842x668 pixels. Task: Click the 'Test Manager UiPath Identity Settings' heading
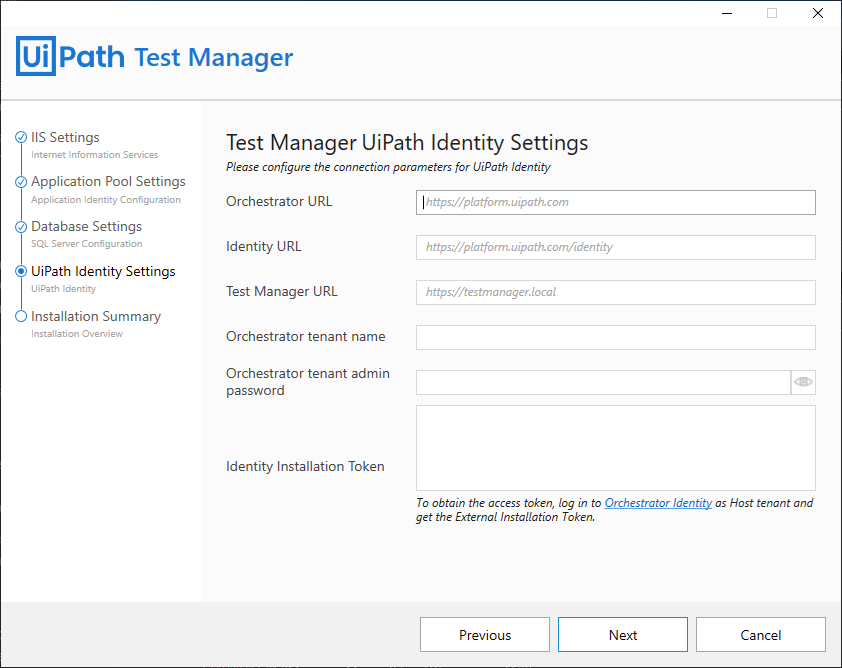click(407, 143)
